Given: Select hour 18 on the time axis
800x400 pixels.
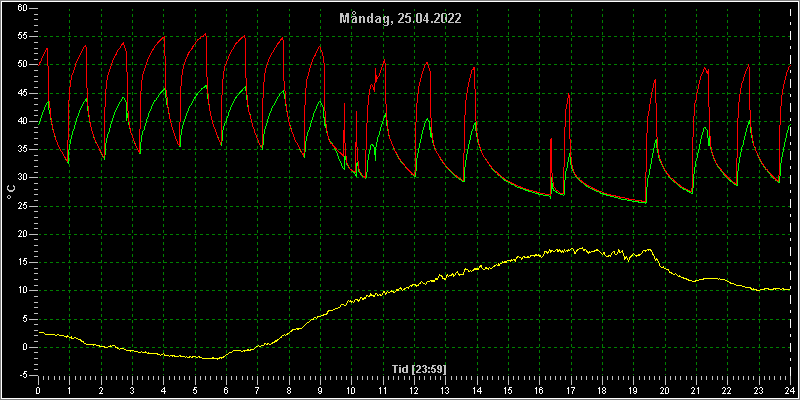Looking at the screenshot, I should click(602, 390).
